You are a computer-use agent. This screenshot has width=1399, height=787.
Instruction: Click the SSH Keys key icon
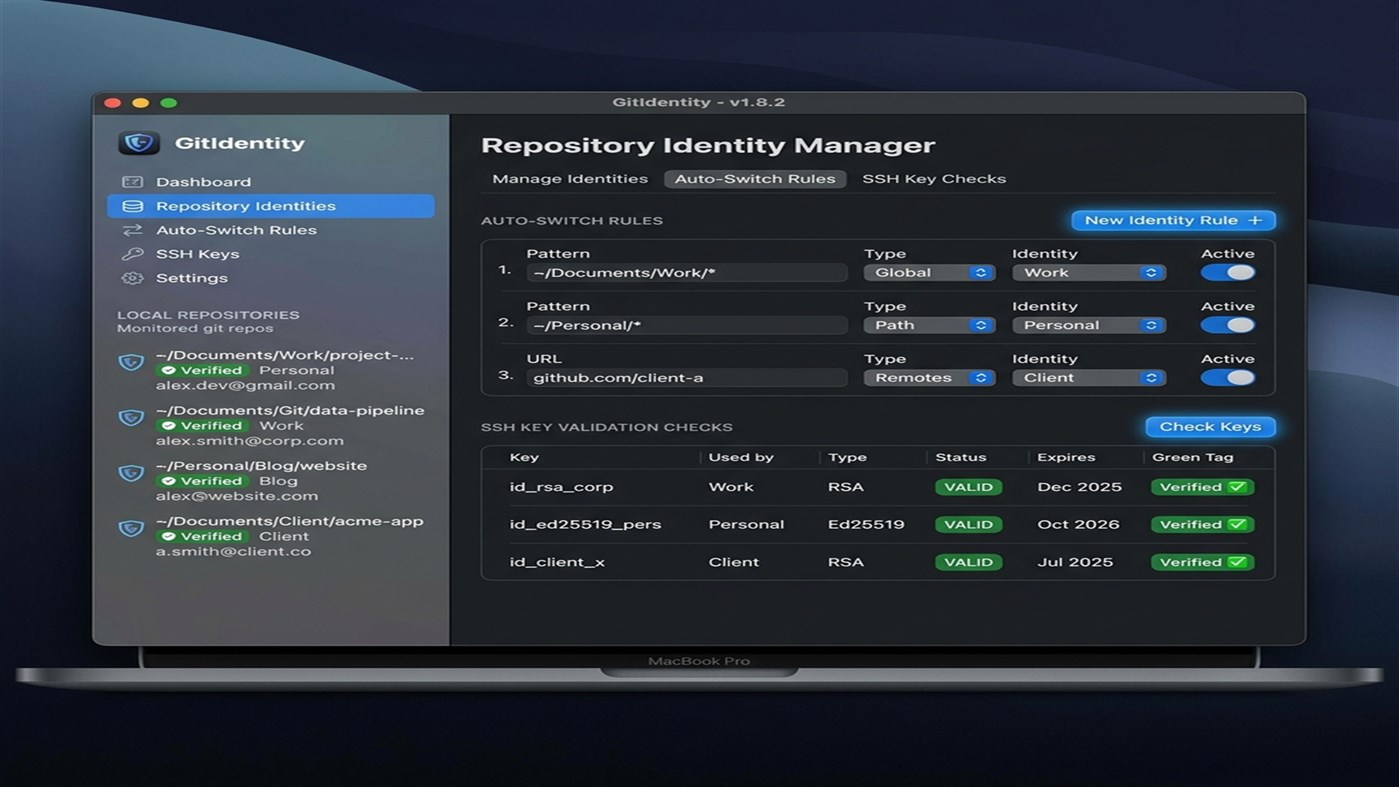tap(132, 254)
